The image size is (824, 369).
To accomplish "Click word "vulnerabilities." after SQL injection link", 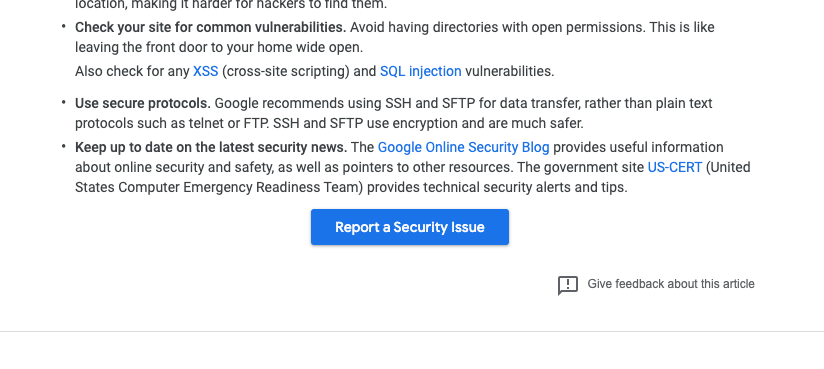I will pyautogui.click(x=510, y=71).
